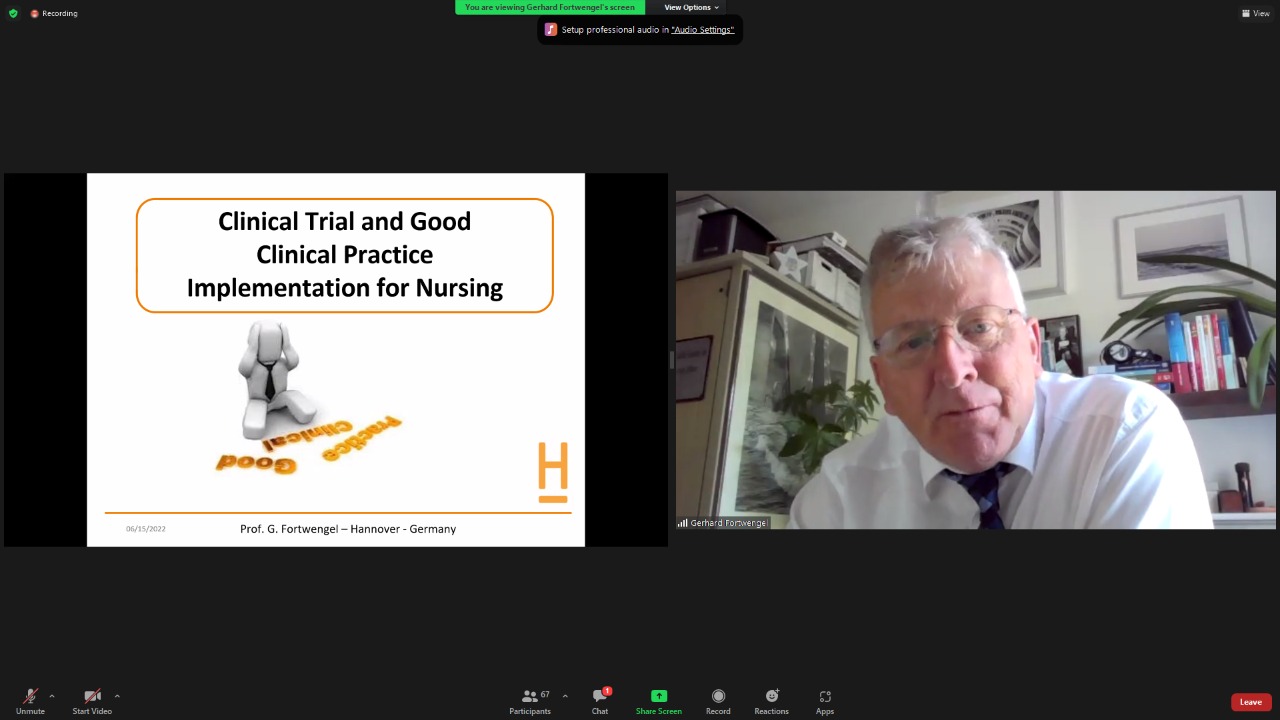This screenshot has width=1280, height=720.
Task: Start Video camera toggle
Action: pos(92,701)
